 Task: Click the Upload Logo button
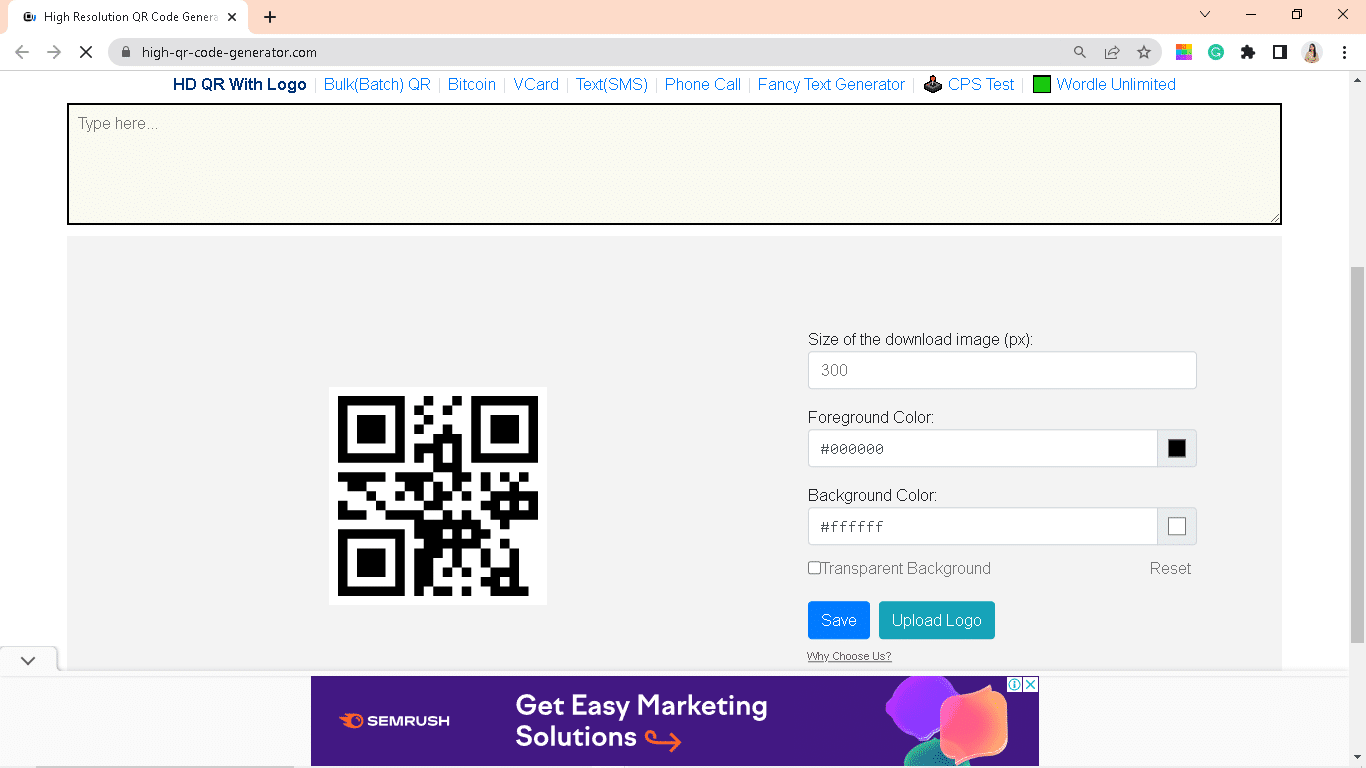[x=937, y=620]
